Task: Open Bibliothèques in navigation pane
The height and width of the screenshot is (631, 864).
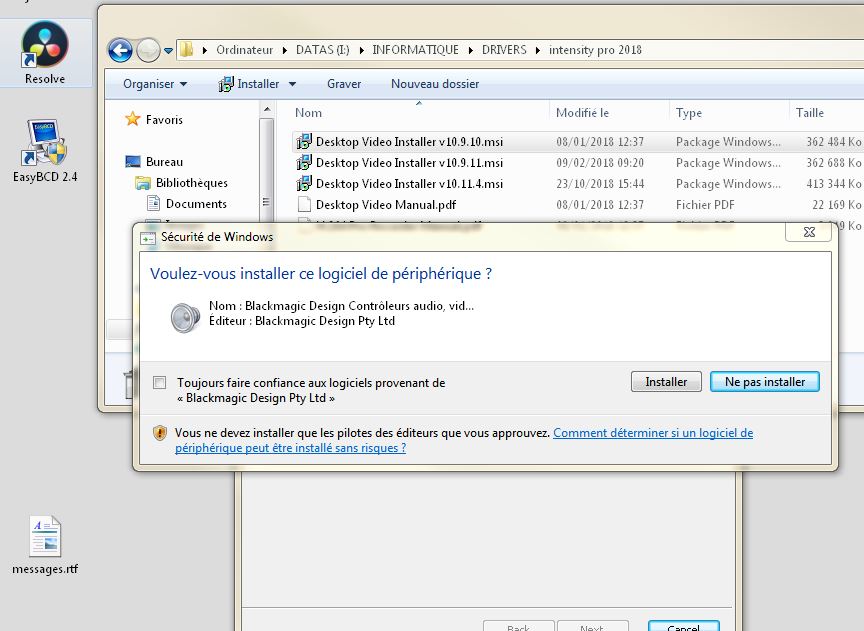Action: pos(192,182)
